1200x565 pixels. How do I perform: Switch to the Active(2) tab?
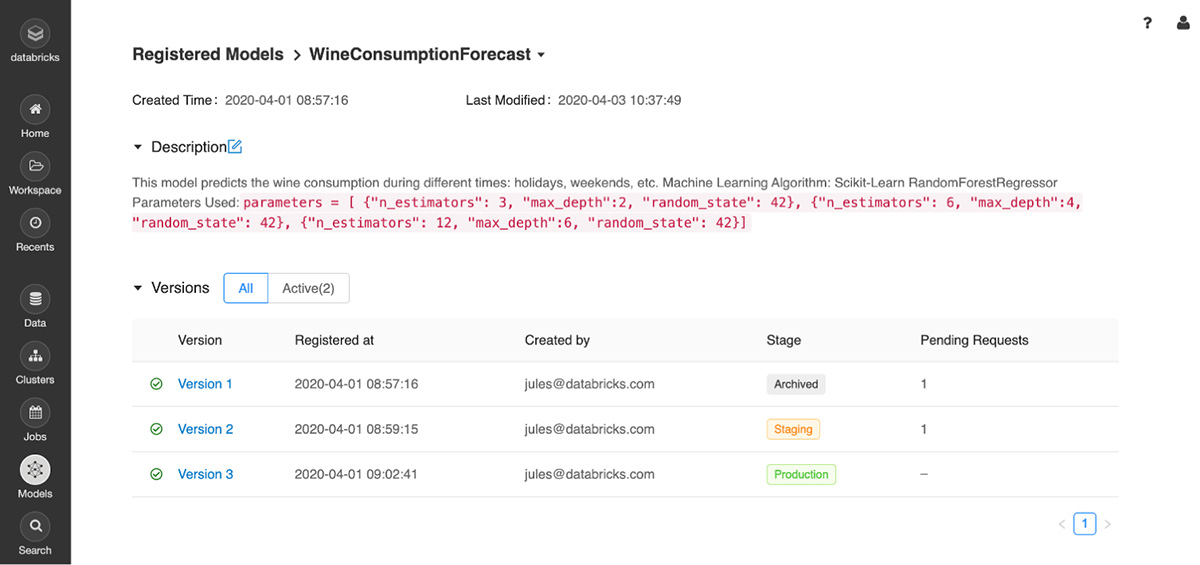click(308, 288)
